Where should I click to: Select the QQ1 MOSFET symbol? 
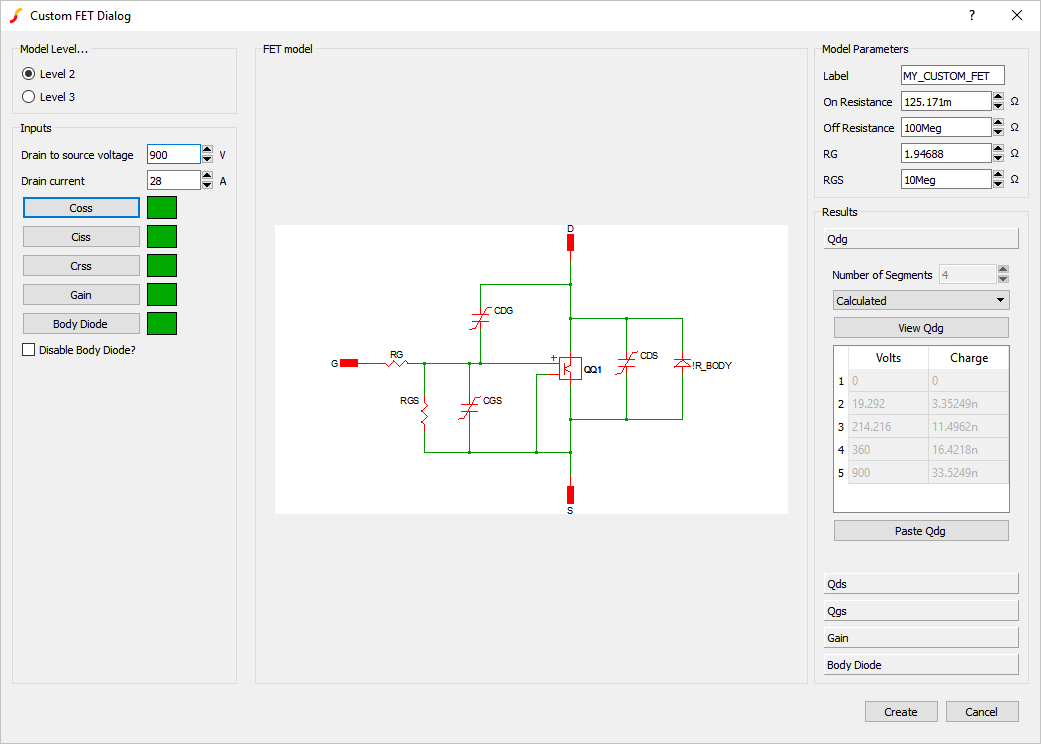[570, 368]
